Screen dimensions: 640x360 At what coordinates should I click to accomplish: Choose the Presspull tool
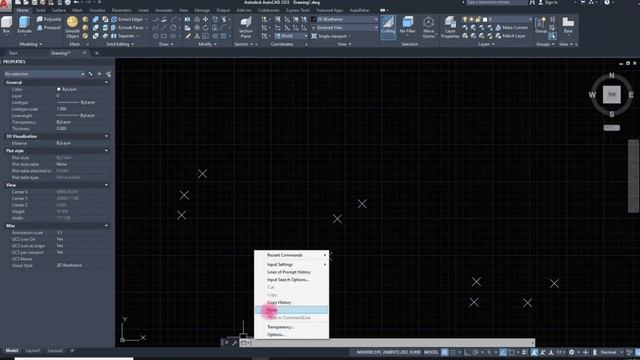[49, 28]
